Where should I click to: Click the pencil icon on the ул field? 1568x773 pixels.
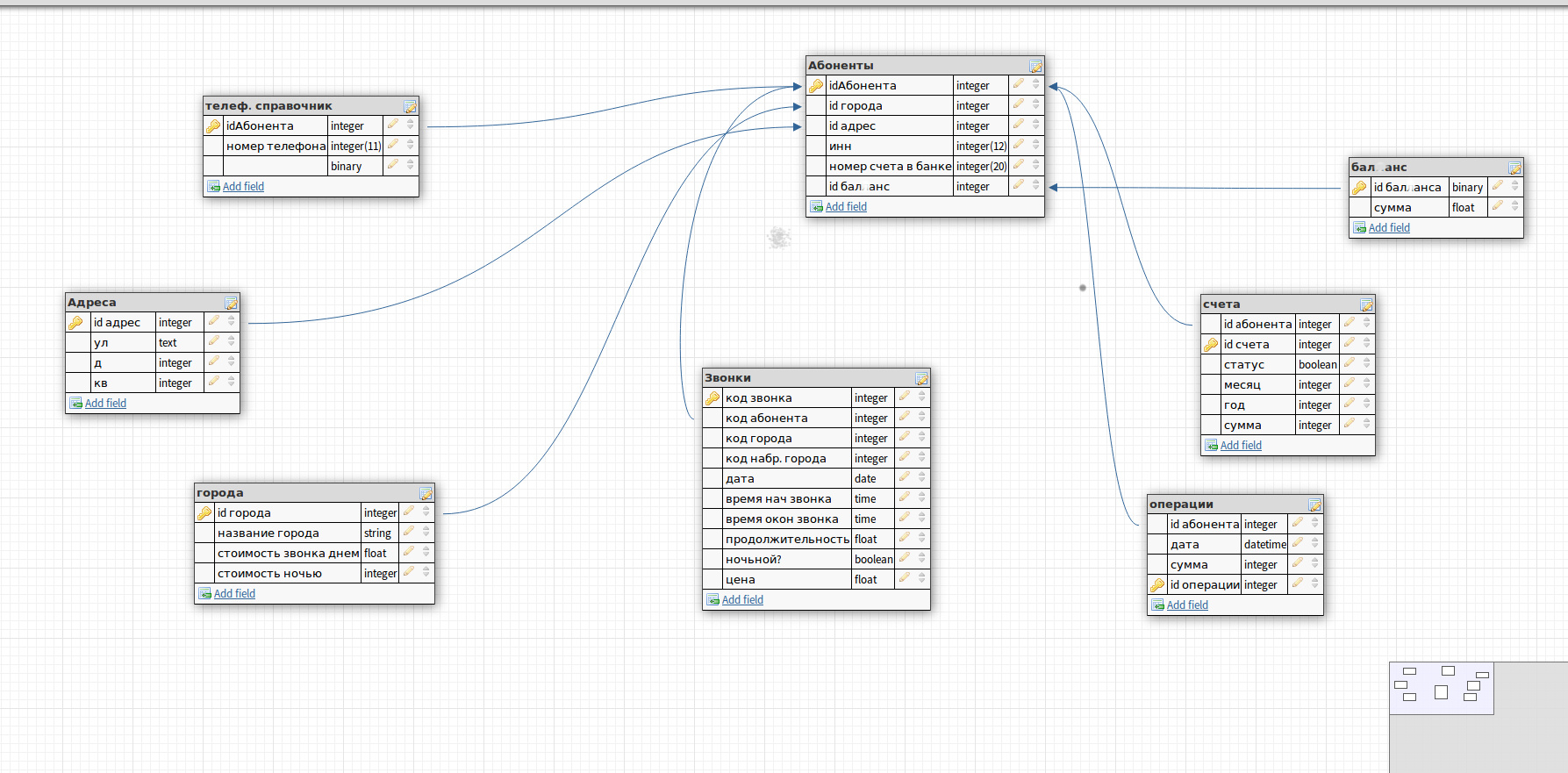coord(214,341)
